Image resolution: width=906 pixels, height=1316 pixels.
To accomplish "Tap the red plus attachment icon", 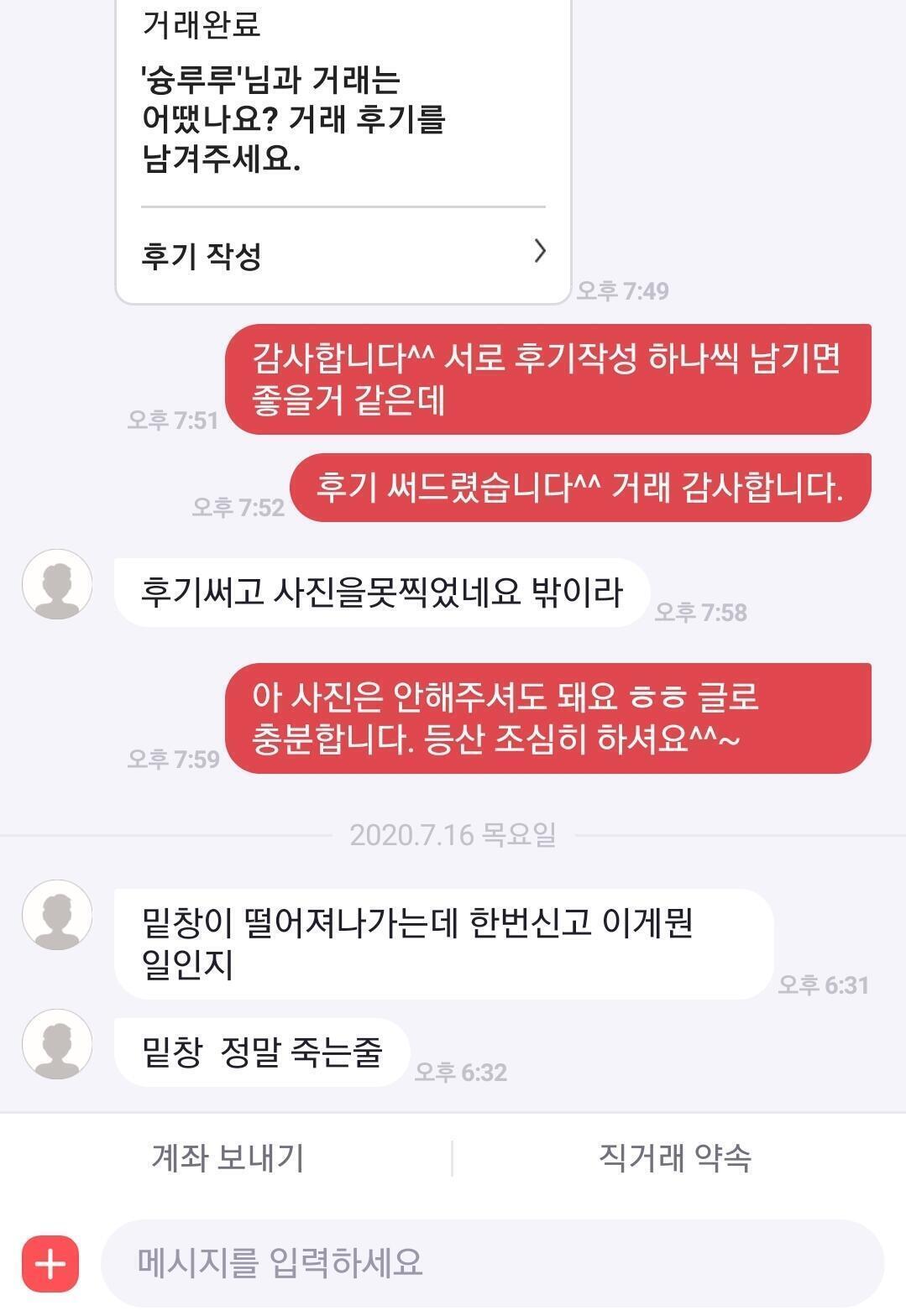I will 50,1263.
